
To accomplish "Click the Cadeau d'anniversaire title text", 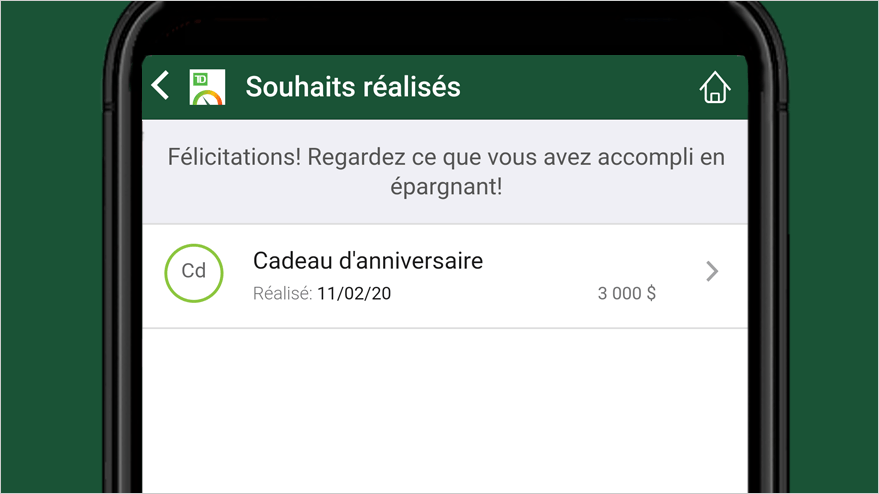I will point(368,261).
